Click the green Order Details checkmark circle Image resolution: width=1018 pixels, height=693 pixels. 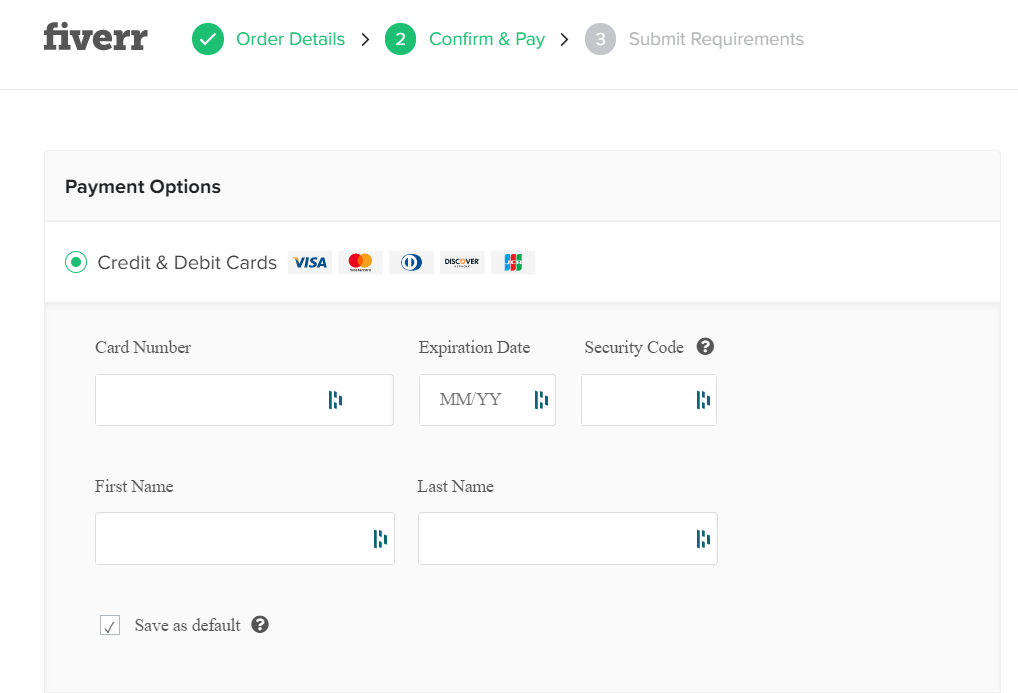[x=208, y=39]
